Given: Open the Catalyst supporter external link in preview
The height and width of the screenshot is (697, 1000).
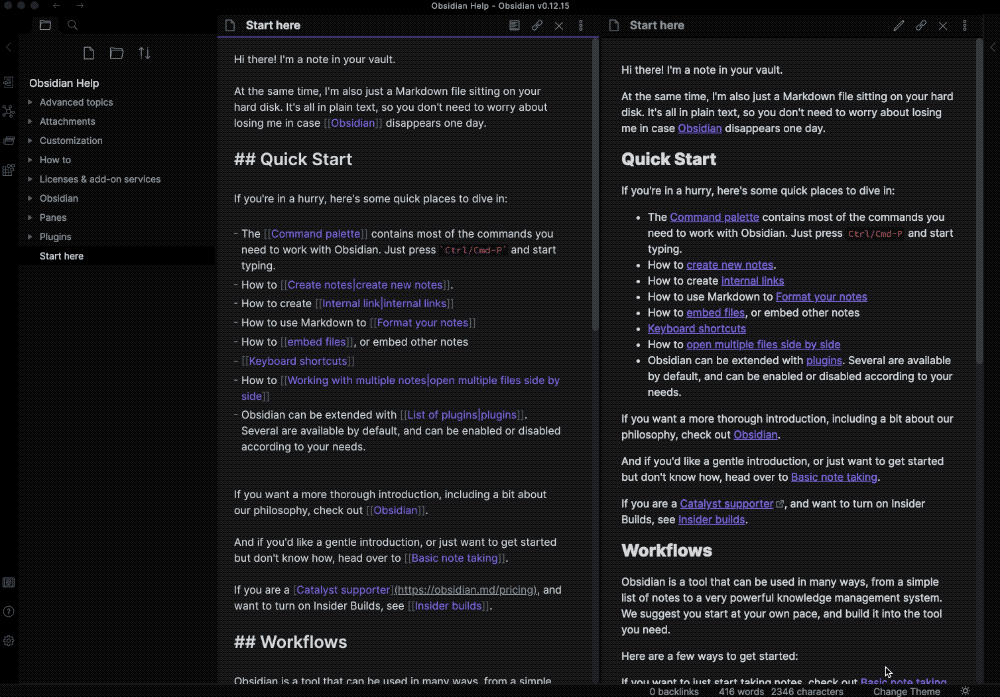Looking at the screenshot, I should 726,504.
